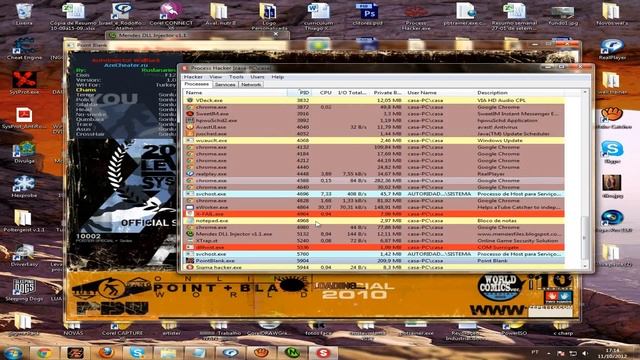Select svchost.exe with PID 5760
The width and height of the screenshot is (640, 360).
click(374, 254)
